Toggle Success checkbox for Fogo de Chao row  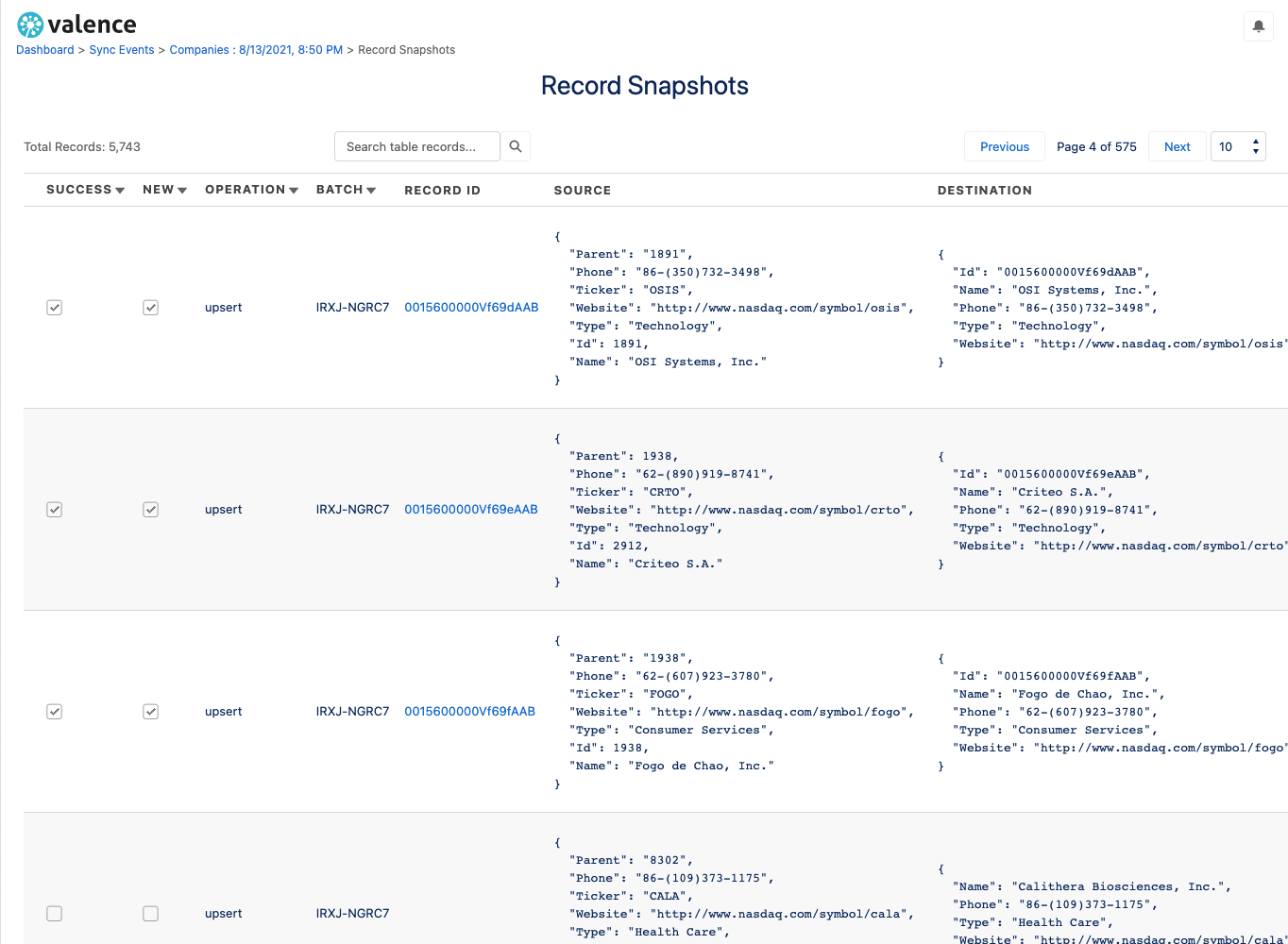[55, 712]
